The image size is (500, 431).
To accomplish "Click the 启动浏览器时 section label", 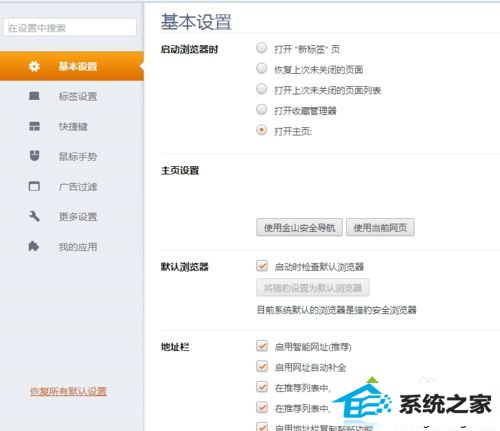I will (x=189, y=50).
